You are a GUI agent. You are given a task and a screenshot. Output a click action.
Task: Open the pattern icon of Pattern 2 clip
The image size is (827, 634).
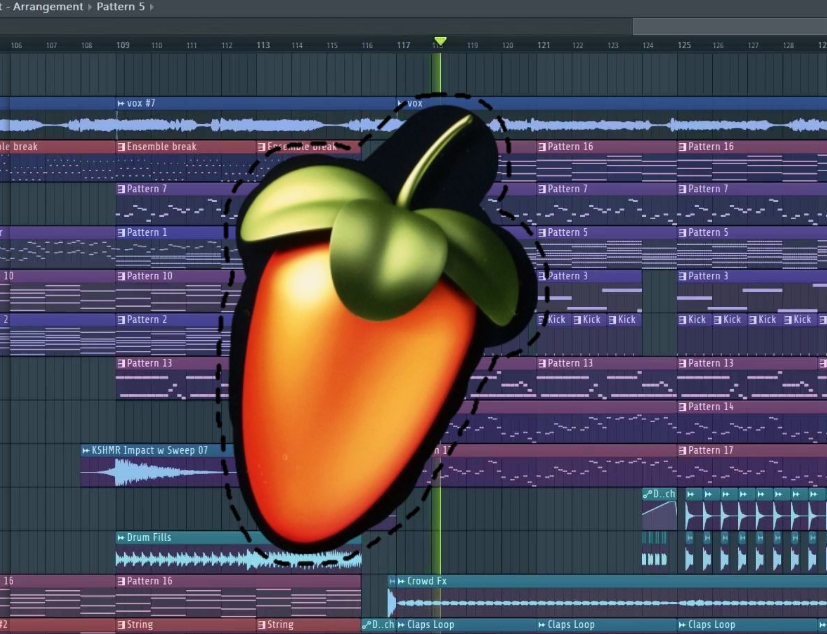(x=121, y=320)
